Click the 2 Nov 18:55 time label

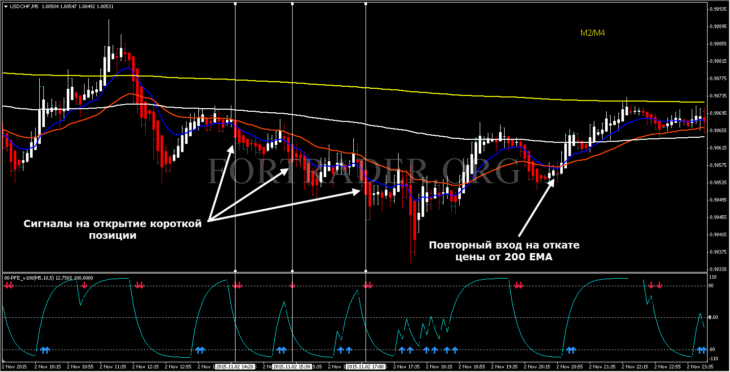(x=472, y=367)
